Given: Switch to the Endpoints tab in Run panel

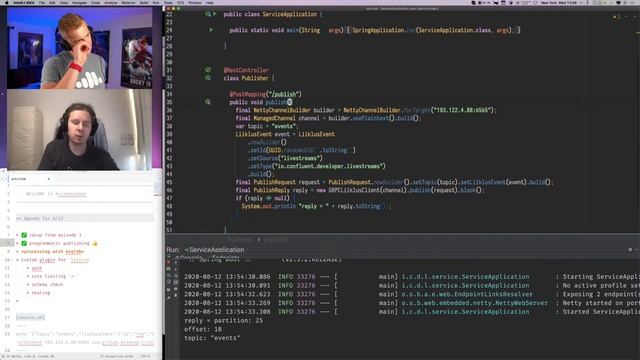Looking at the screenshot, I should click(x=225, y=258).
